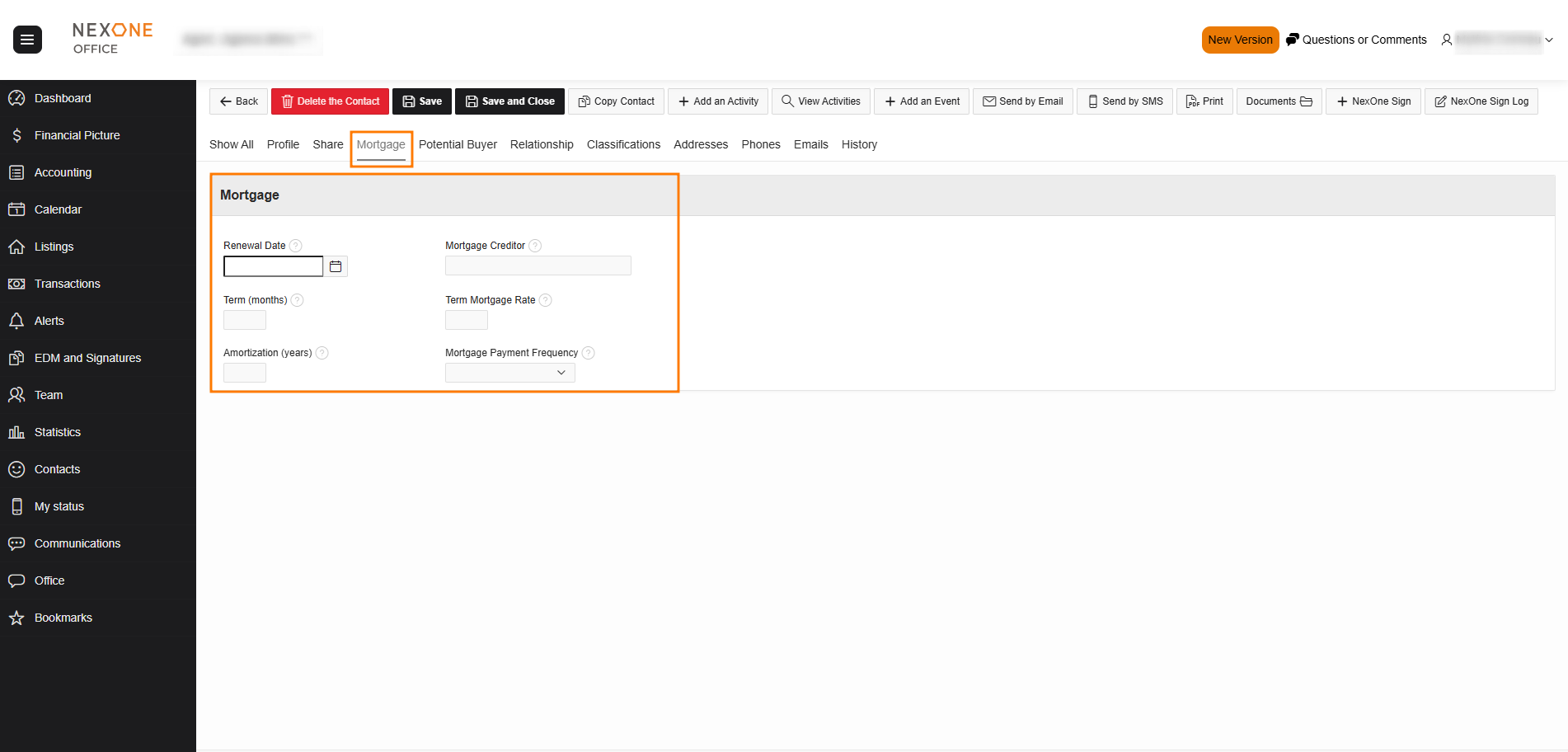Click the help icon beside Amortization (years)
Viewport: 1568px width, 752px height.
point(322,353)
